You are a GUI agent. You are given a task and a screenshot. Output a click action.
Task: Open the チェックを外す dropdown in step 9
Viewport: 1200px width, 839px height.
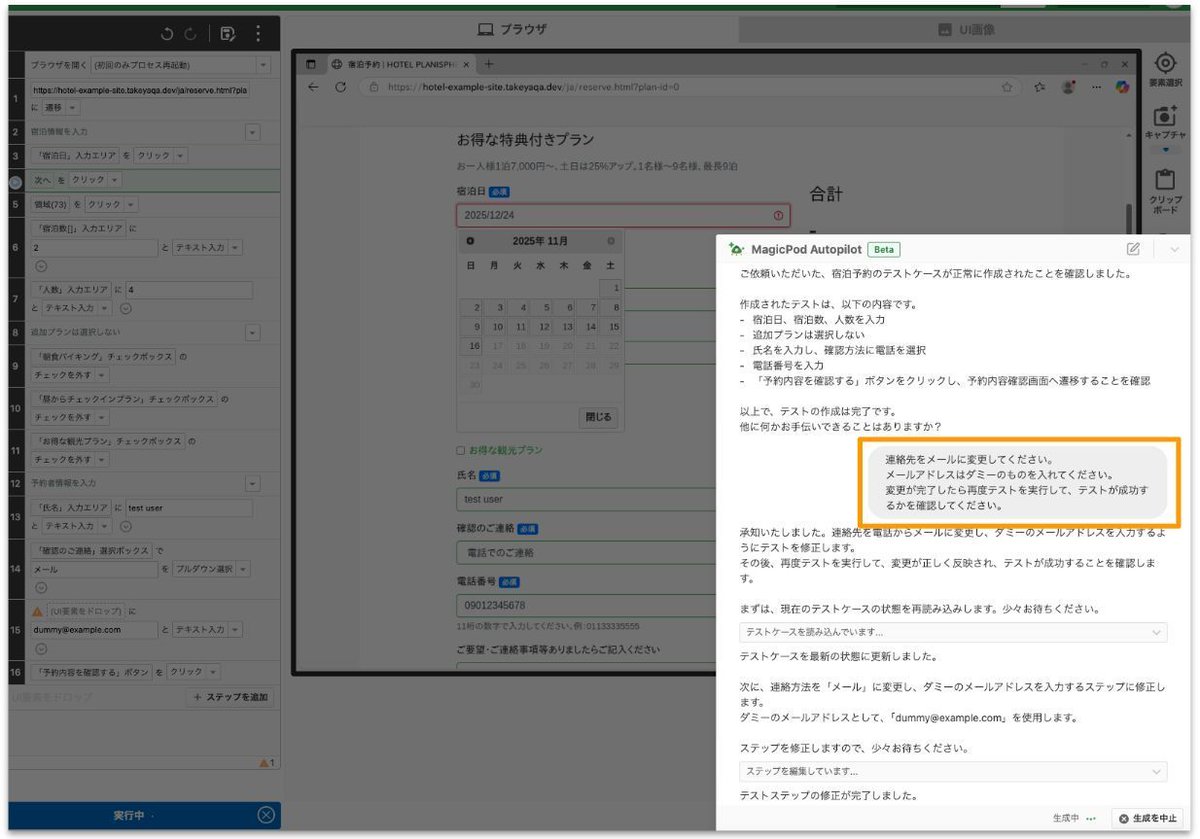(70, 375)
